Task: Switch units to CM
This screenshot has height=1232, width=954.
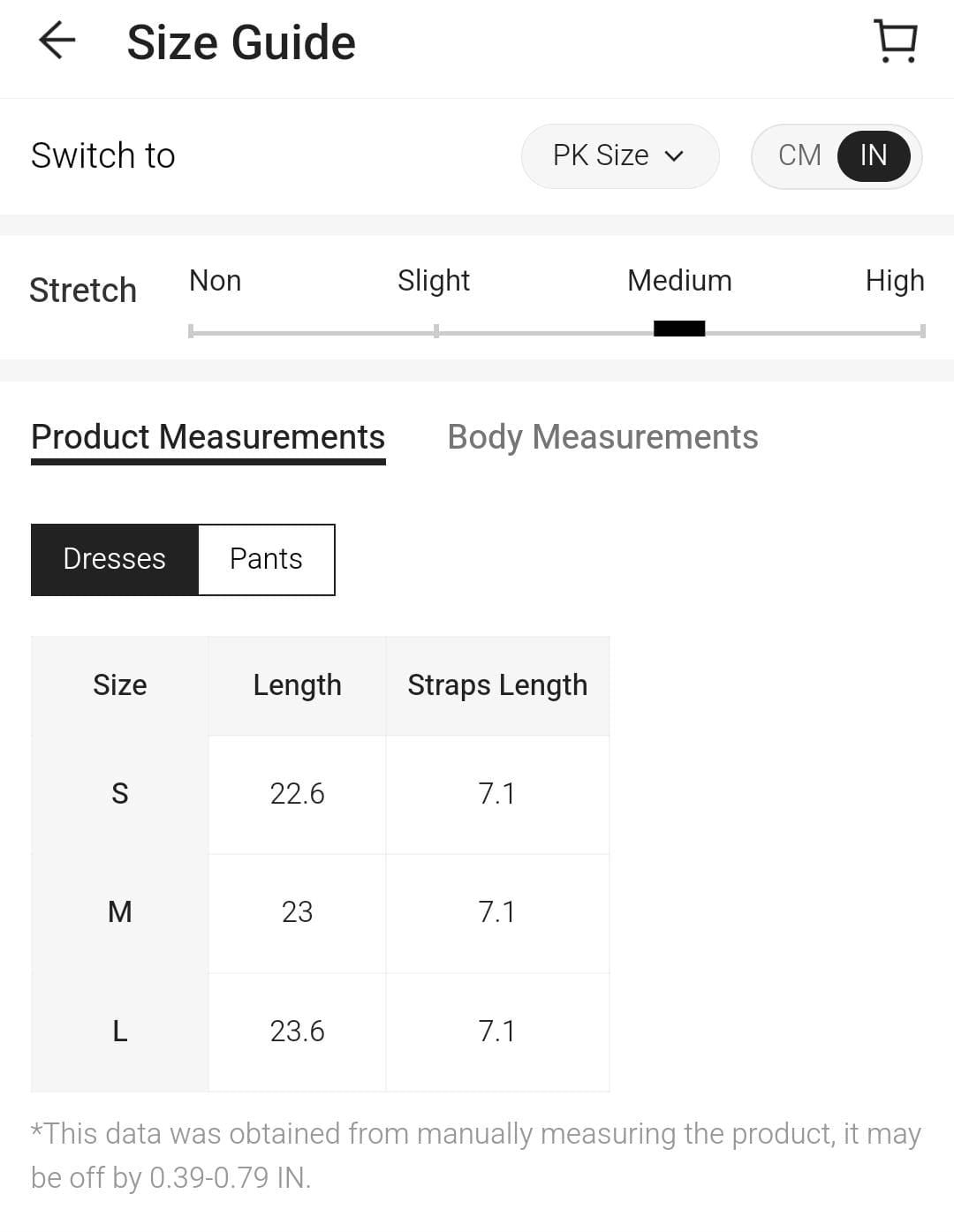Action: pos(799,155)
